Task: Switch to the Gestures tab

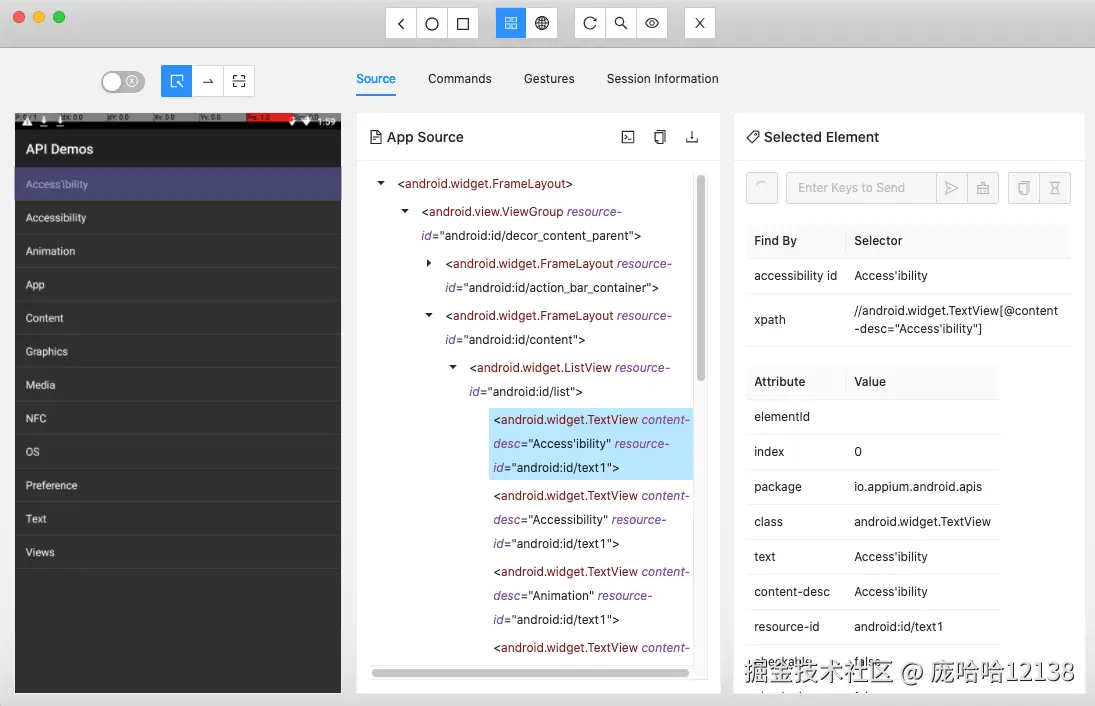Action: coord(549,79)
